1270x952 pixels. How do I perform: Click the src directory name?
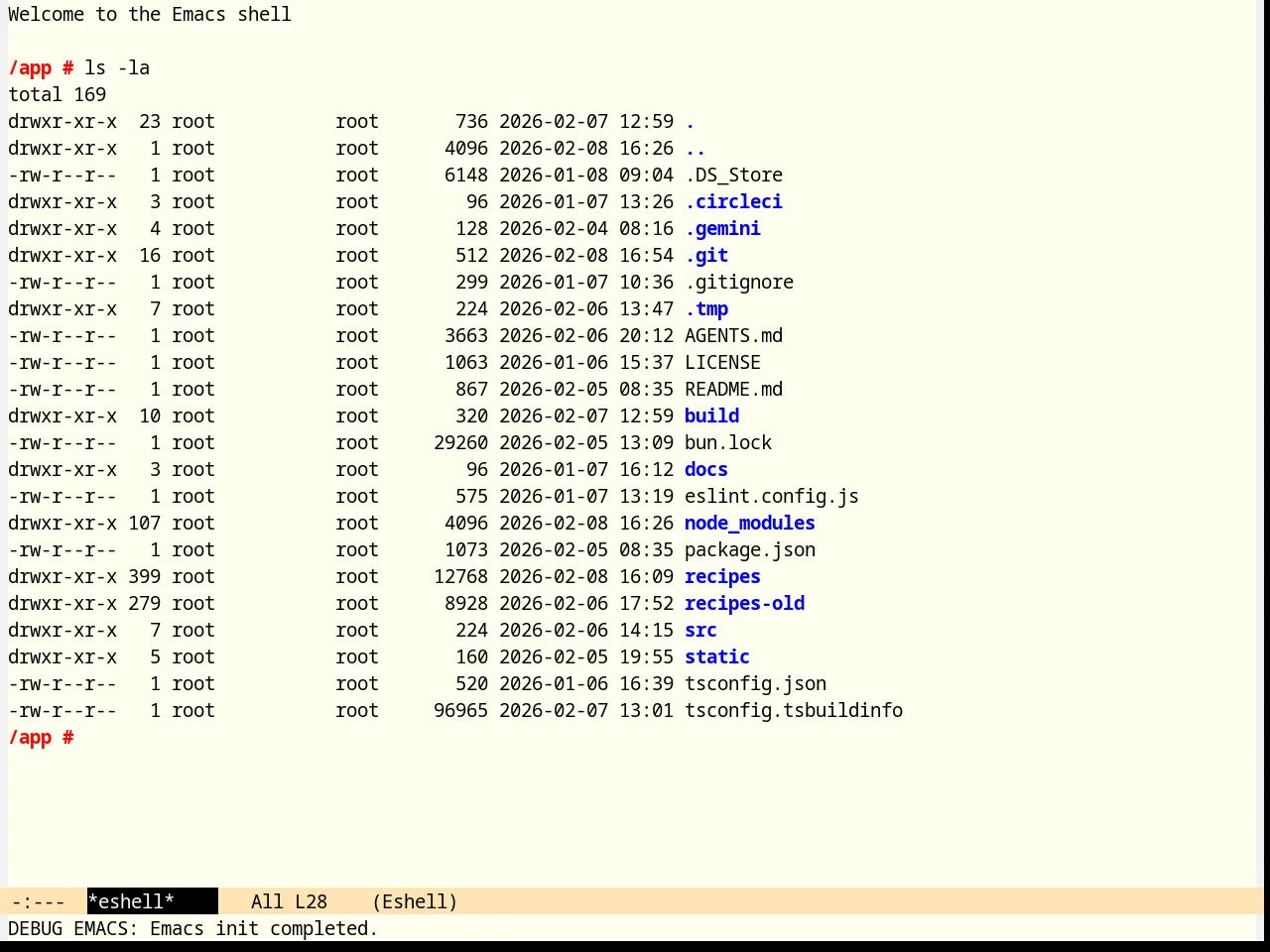[x=700, y=631]
